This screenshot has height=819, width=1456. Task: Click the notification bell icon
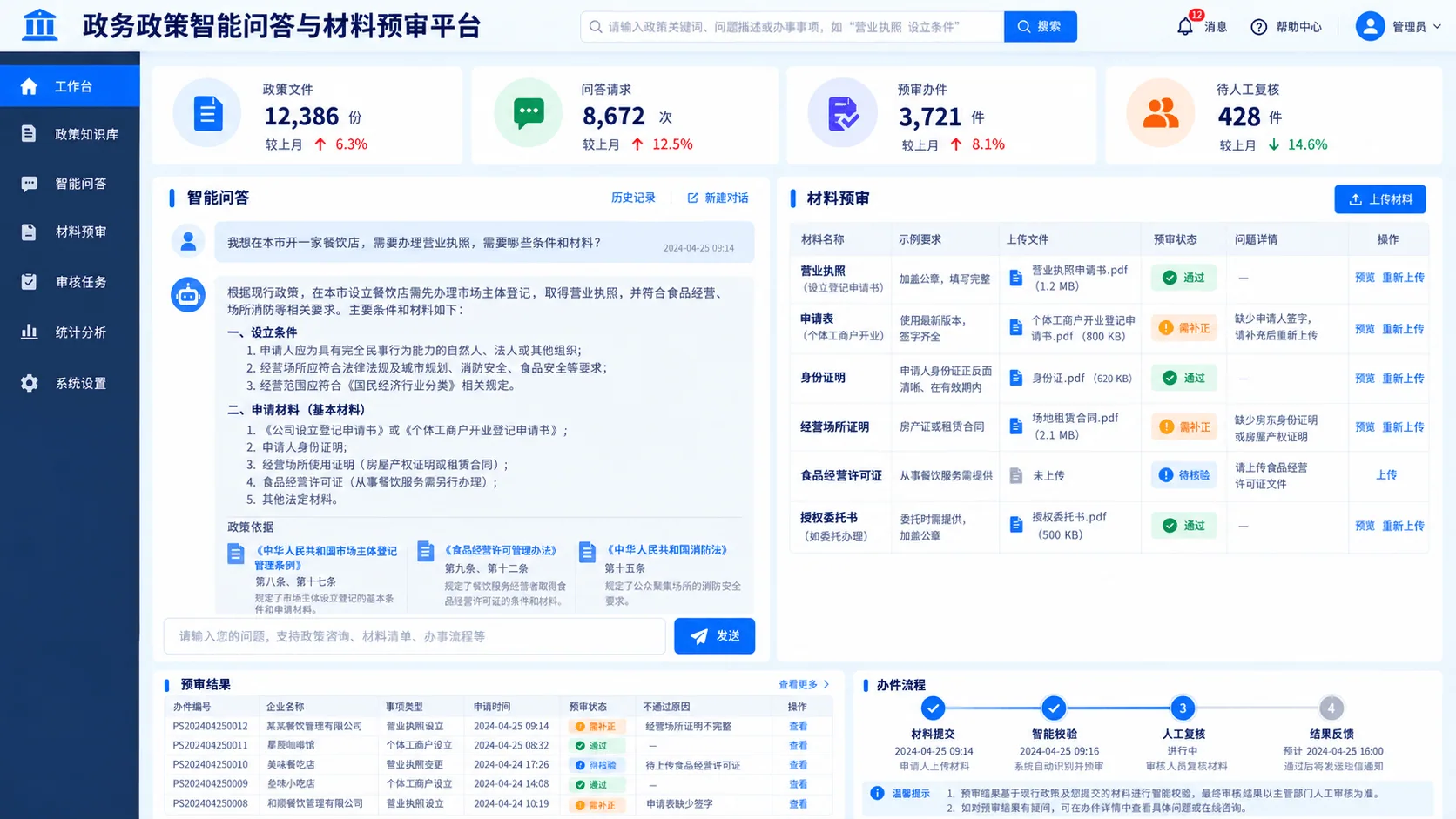[1185, 27]
